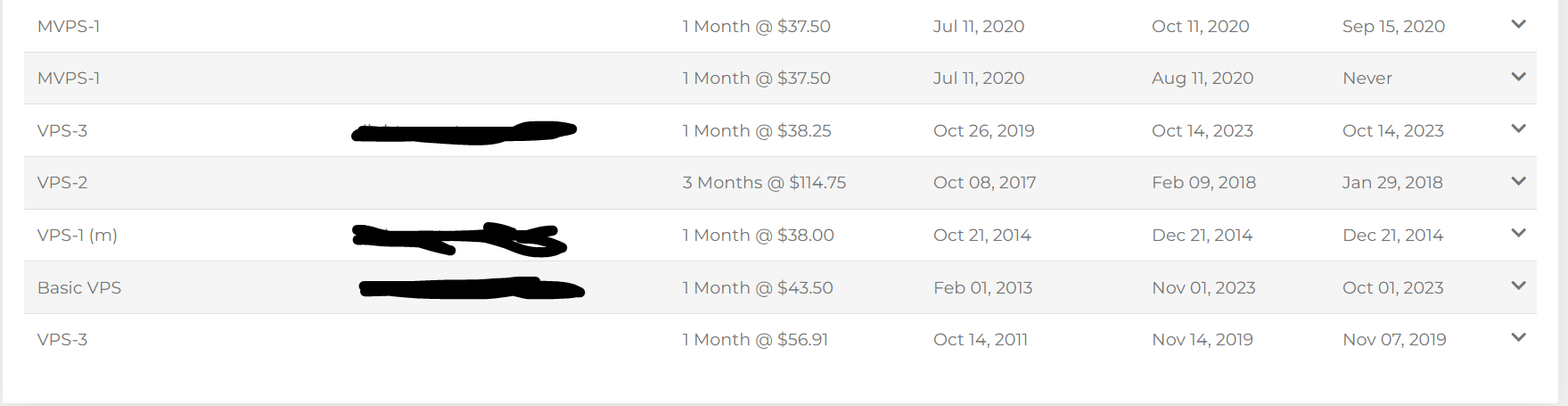This screenshot has width=1568, height=406.
Task: Select the redacted hostname in the VPS-1 (m) row
Action: 459,237
